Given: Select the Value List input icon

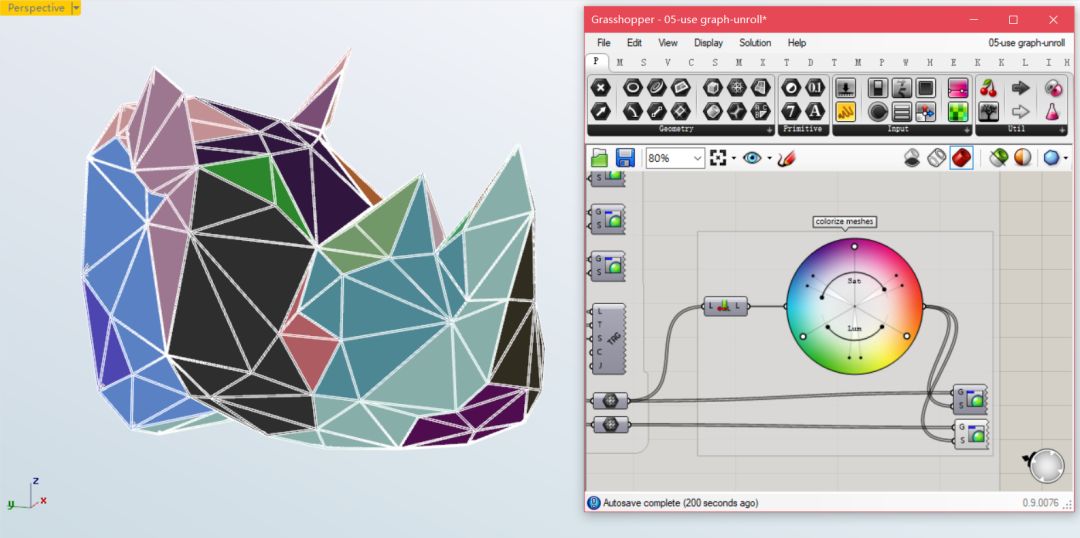Looking at the screenshot, I should tap(902, 111).
